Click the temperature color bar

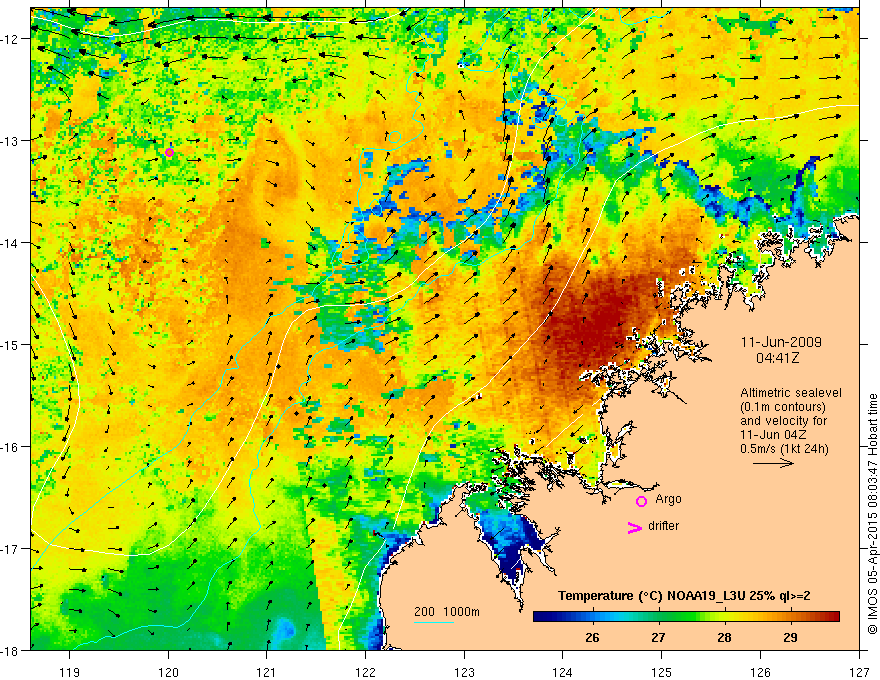click(x=686, y=617)
